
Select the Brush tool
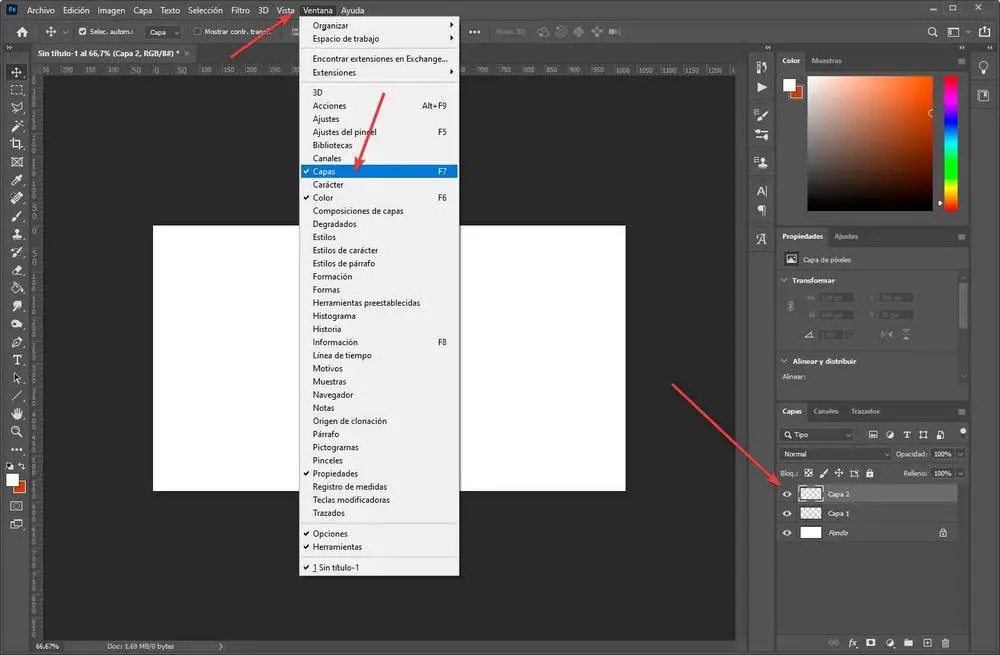(x=17, y=216)
